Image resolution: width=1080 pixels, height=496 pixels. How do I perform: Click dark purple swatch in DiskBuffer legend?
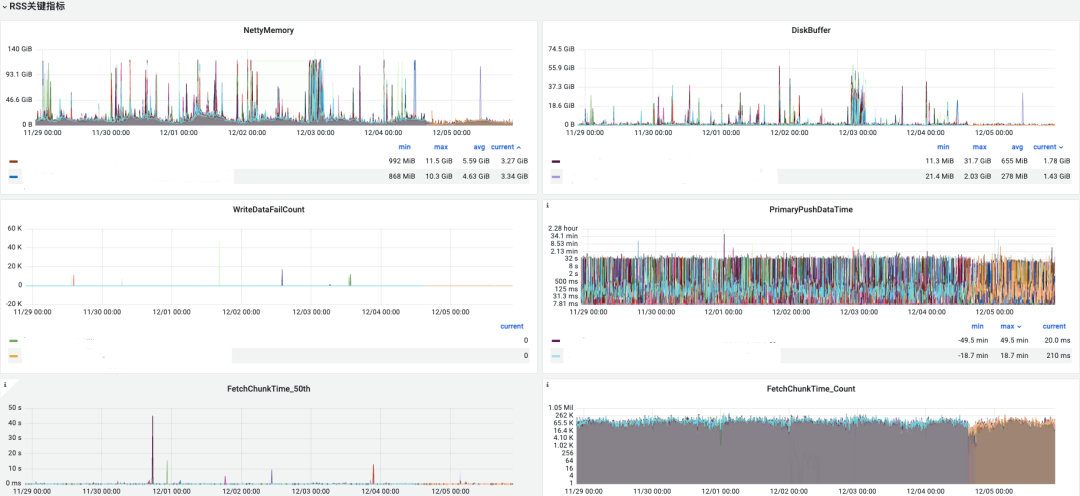556,161
